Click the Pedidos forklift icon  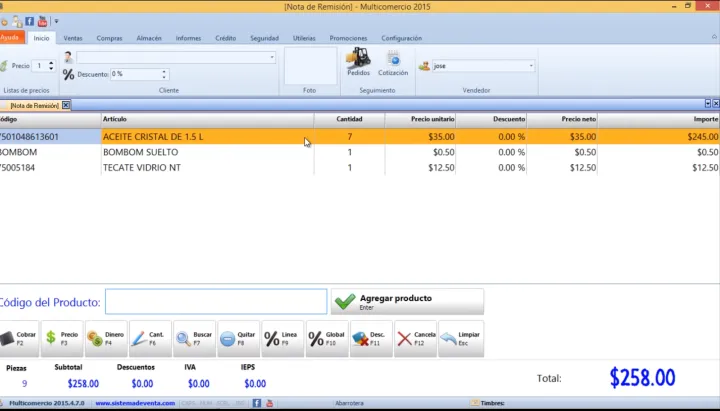[358, 61]
